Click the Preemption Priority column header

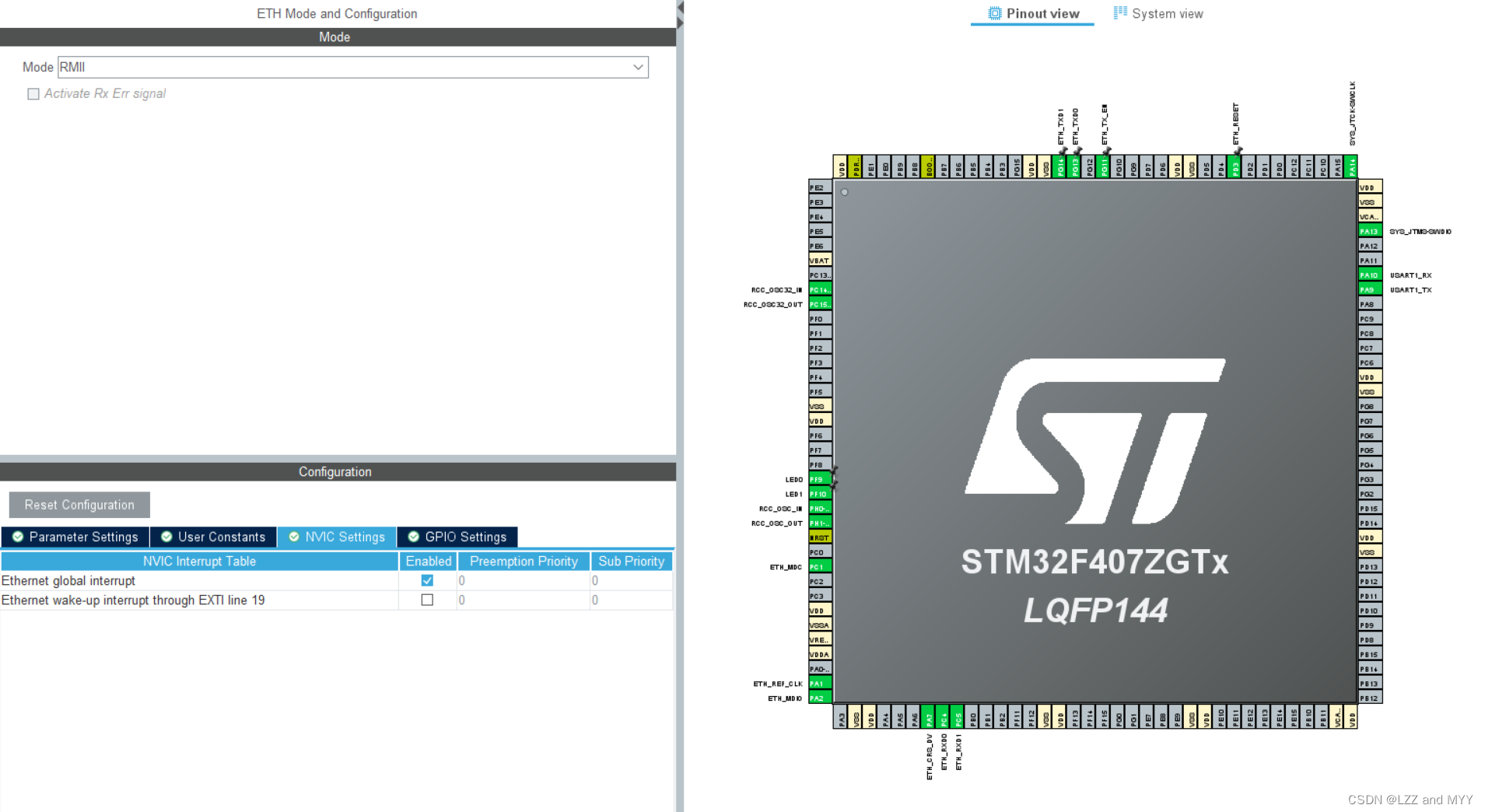524,561
